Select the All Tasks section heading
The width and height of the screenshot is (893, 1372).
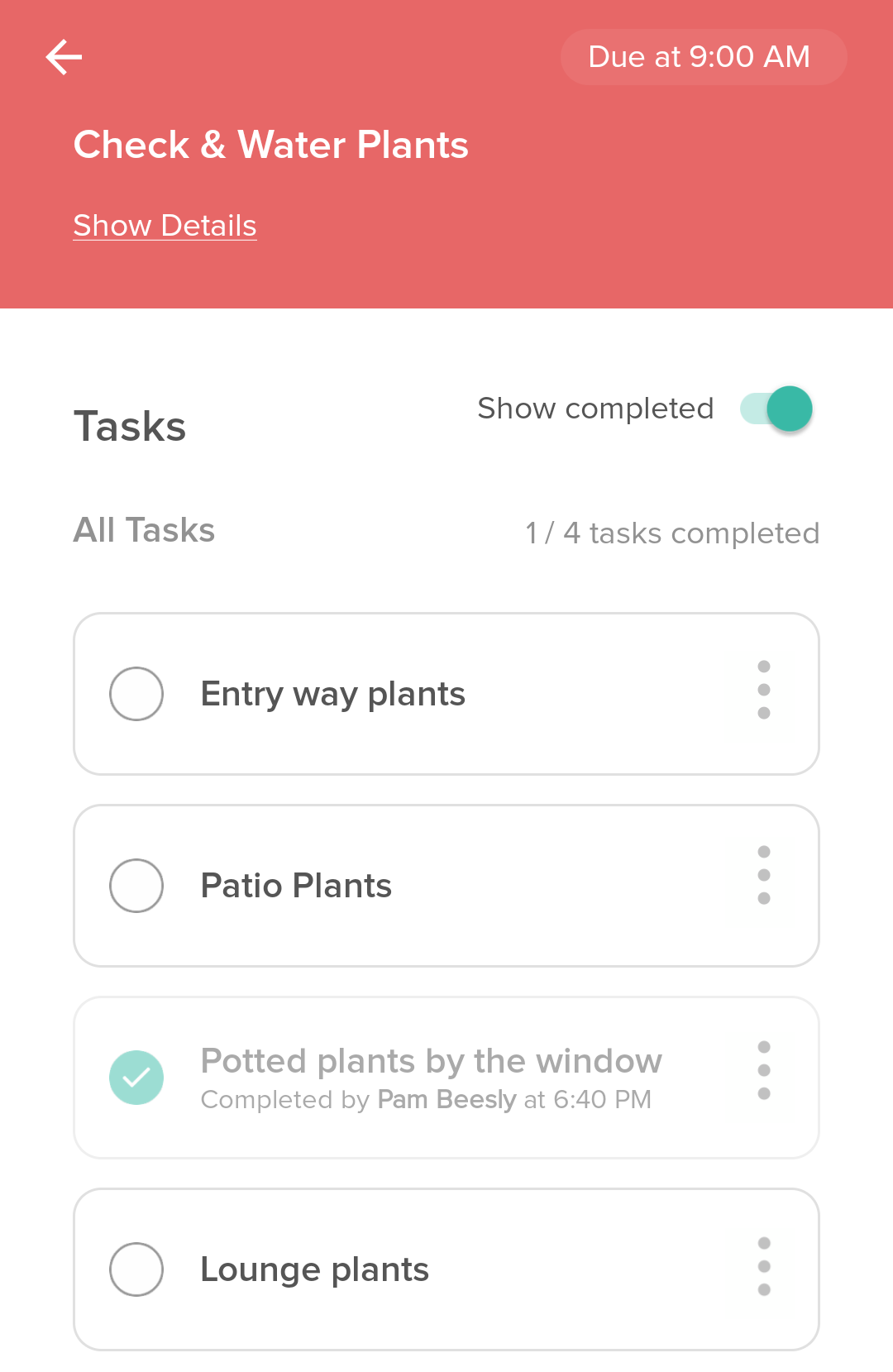144,530
